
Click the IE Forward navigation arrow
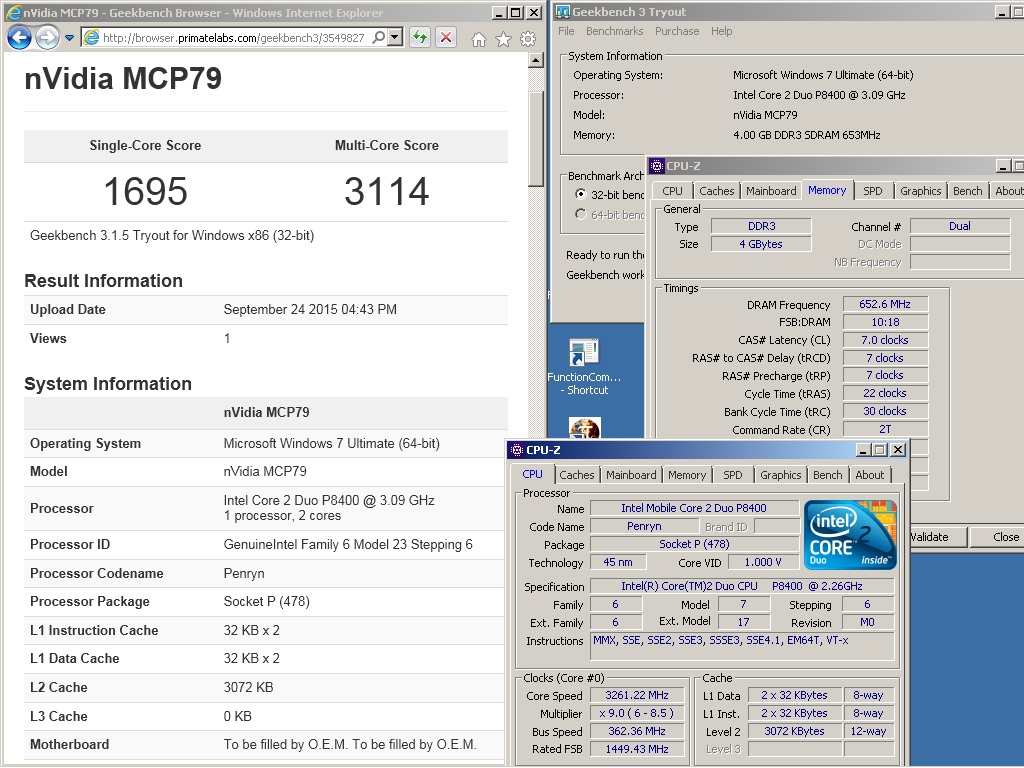tap(47, 38)
